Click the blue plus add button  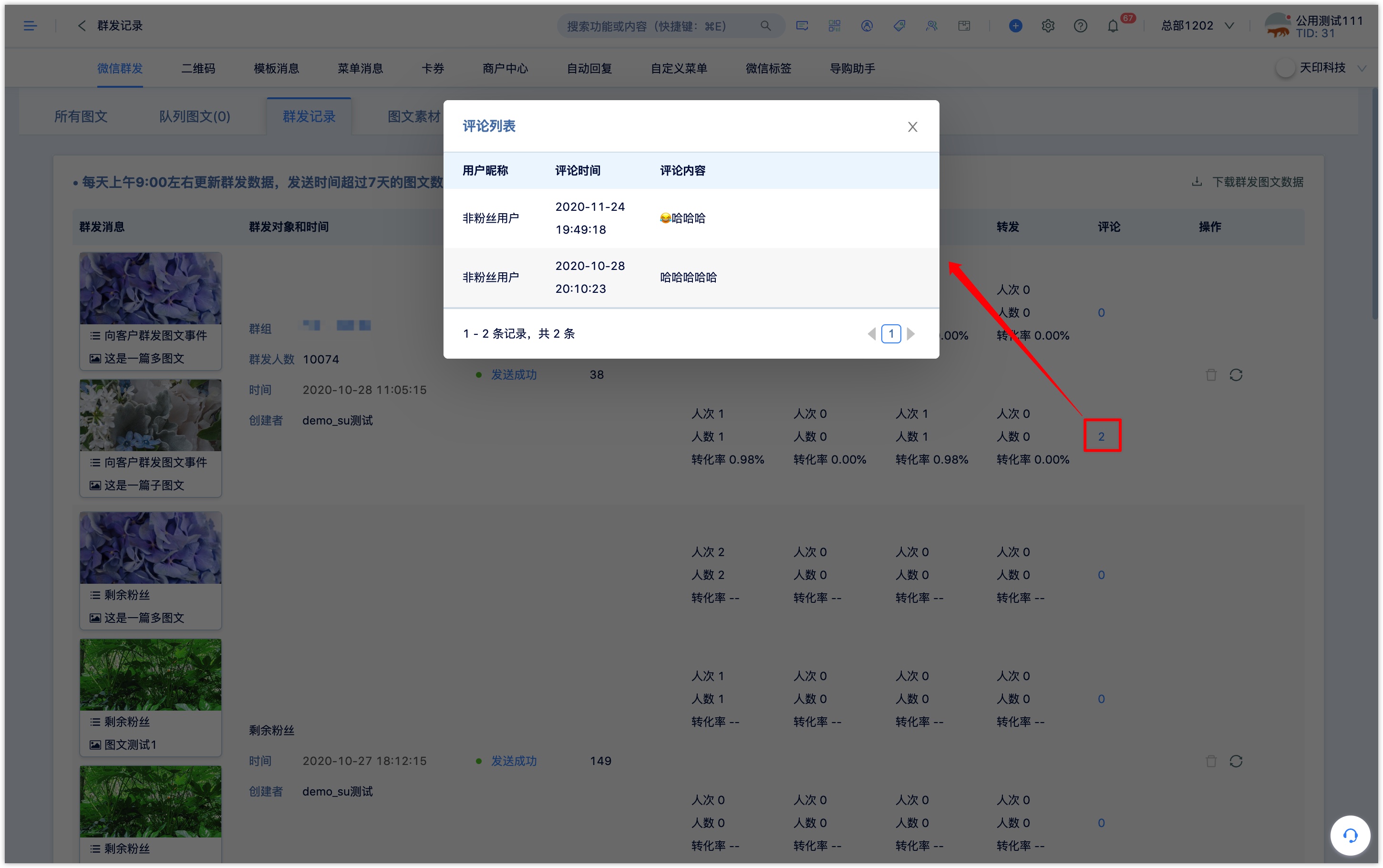1016,26
